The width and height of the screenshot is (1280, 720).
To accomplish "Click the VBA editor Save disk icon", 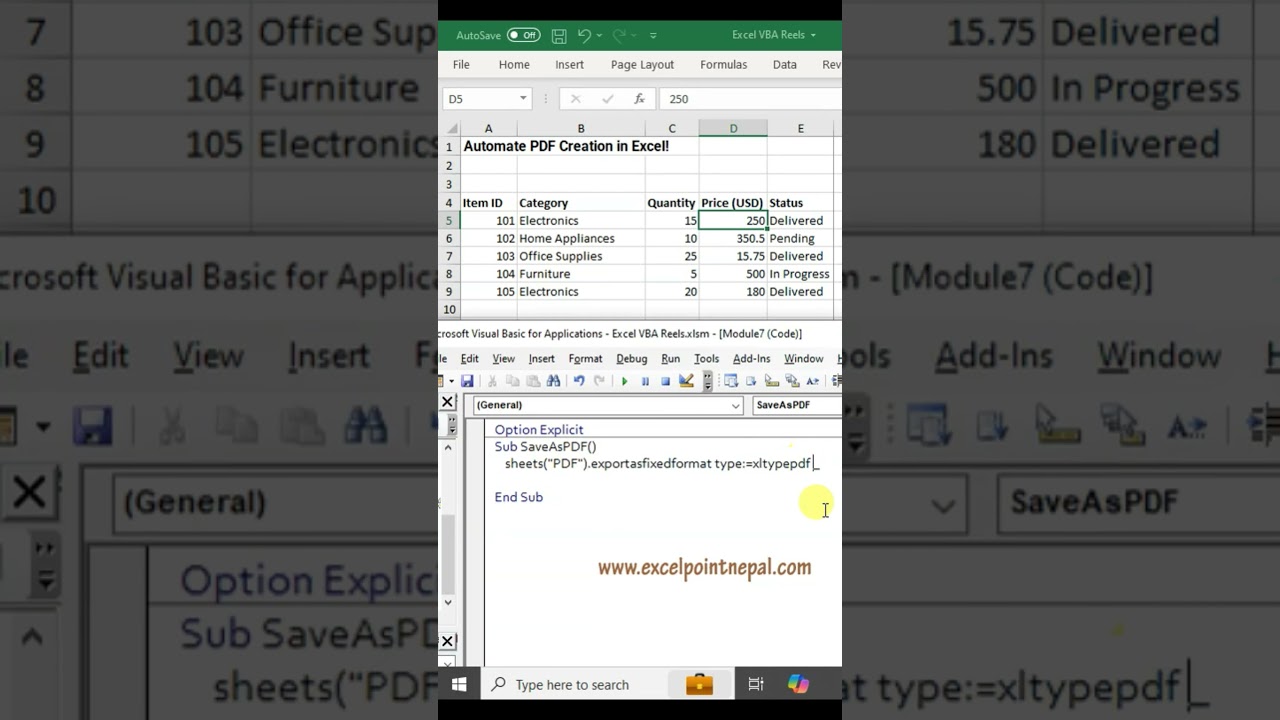I will (467, 381).
